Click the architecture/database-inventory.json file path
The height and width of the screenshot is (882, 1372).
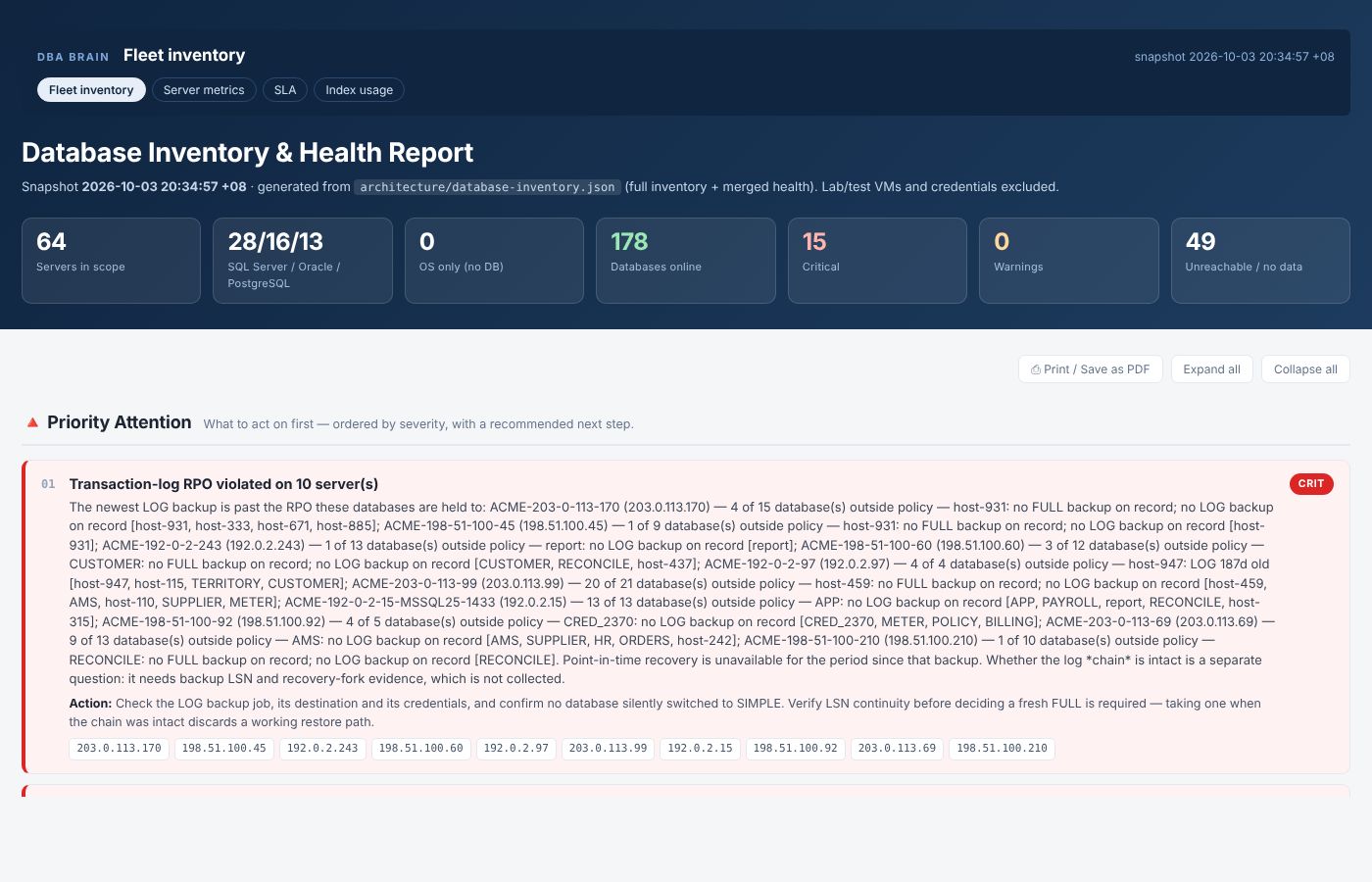point(487,187)
